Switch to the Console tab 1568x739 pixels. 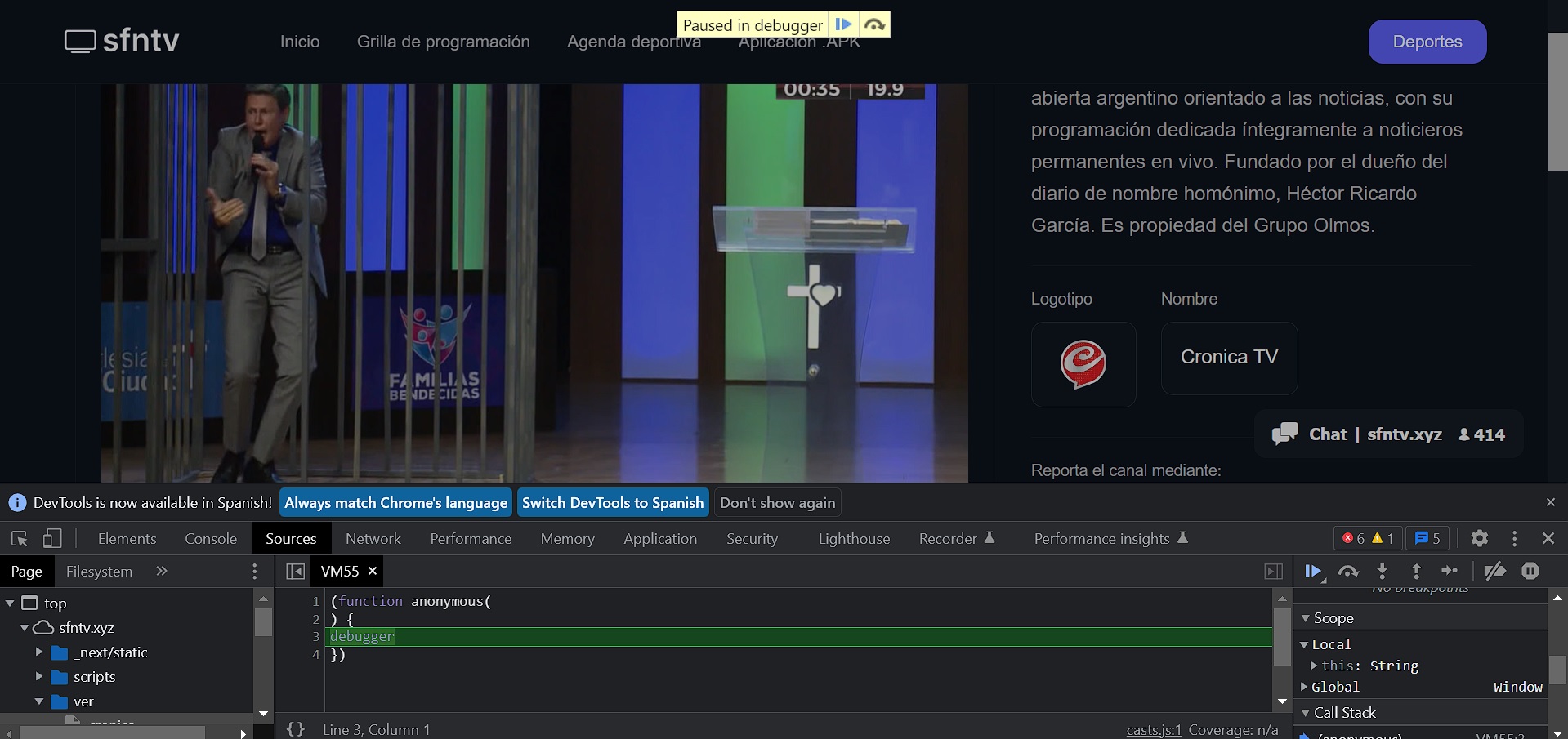click(x=211, y=538)
